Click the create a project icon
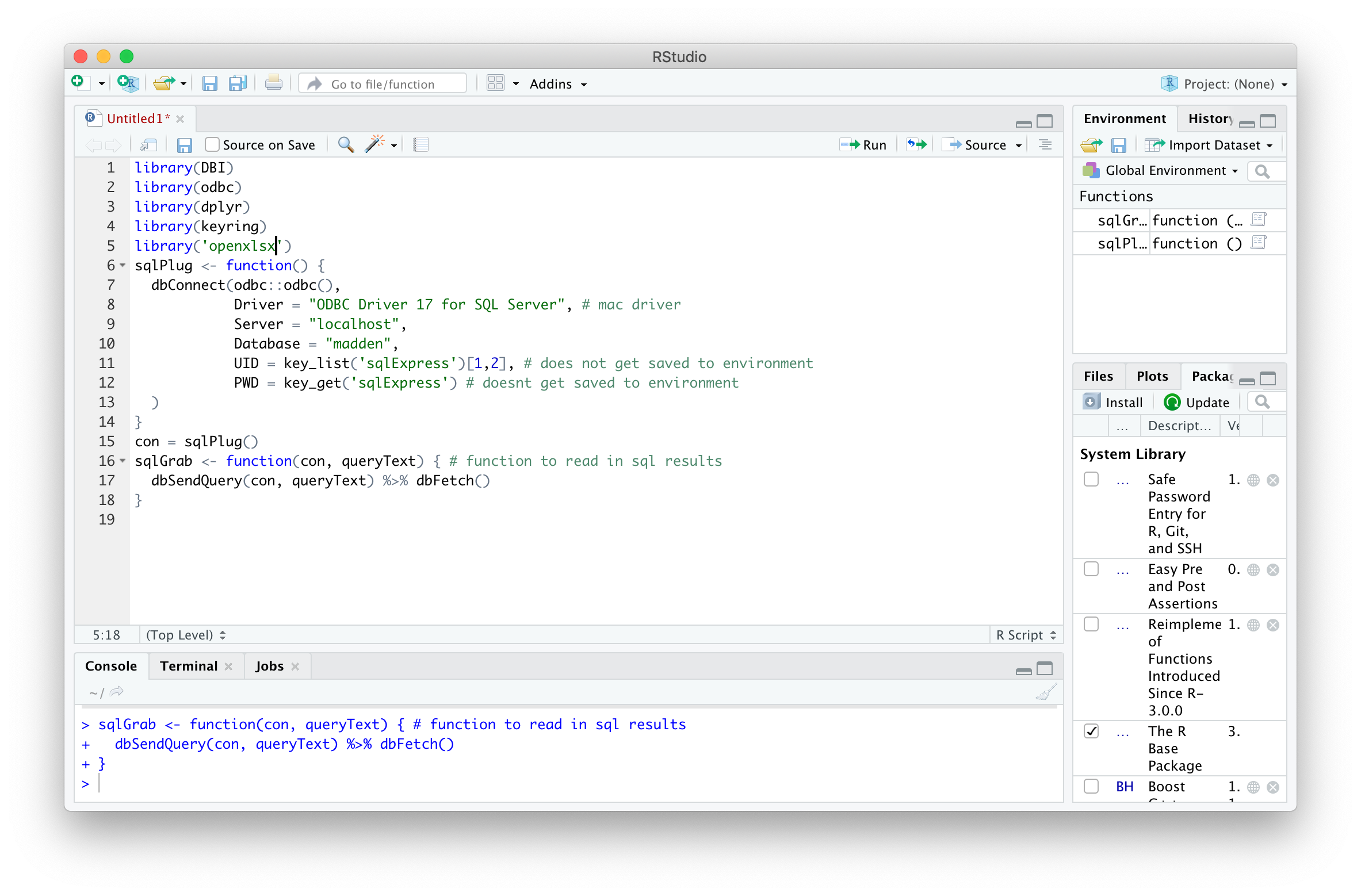 128,84
